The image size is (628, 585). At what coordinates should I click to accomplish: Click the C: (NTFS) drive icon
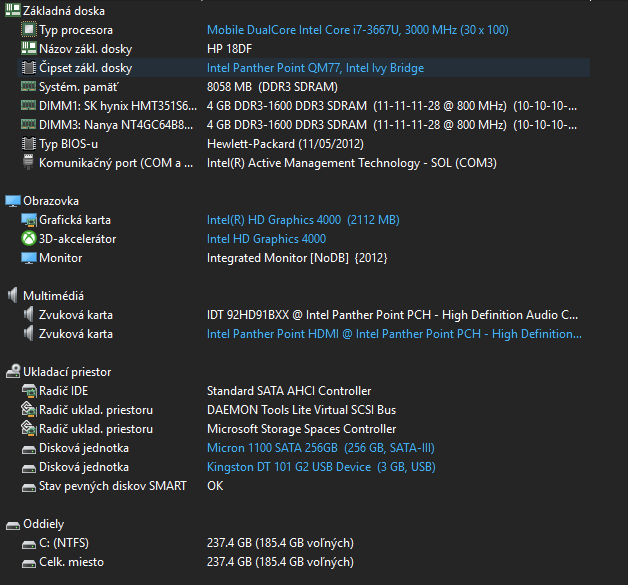tap(28, 545)
